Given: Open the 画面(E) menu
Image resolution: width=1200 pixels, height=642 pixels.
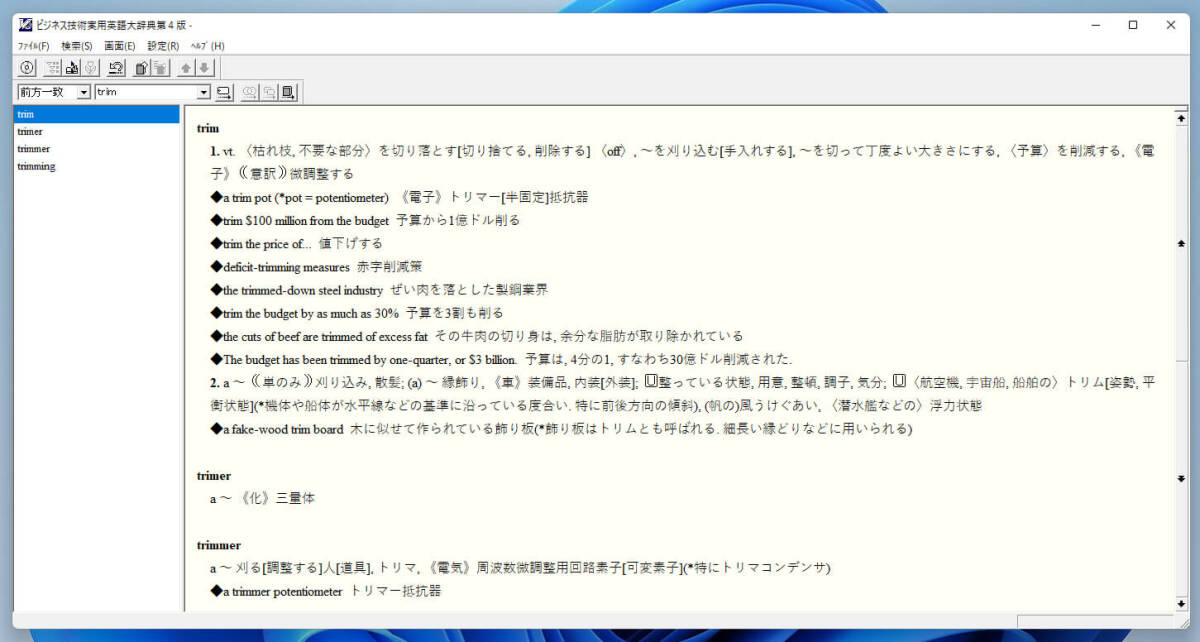Looking at the screenshot, I should coord(120,46).
